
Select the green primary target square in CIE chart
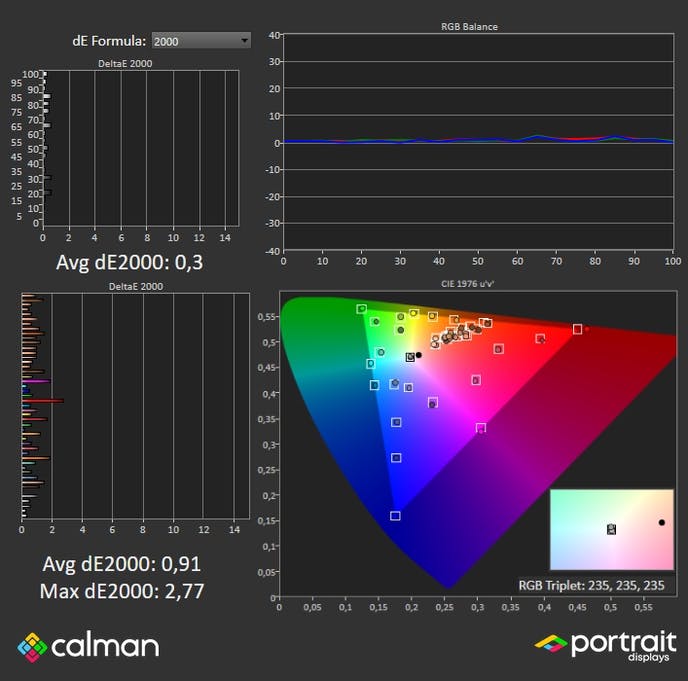point(361,309)
